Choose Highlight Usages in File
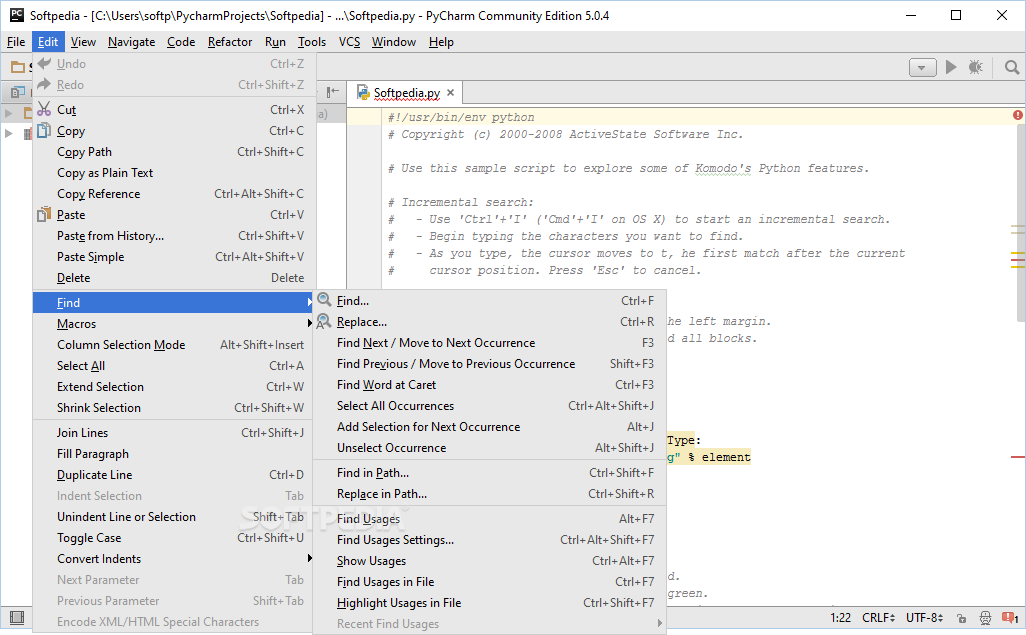Image resolution: width=1026 pixels, height=635 pixels. point(489,602)
